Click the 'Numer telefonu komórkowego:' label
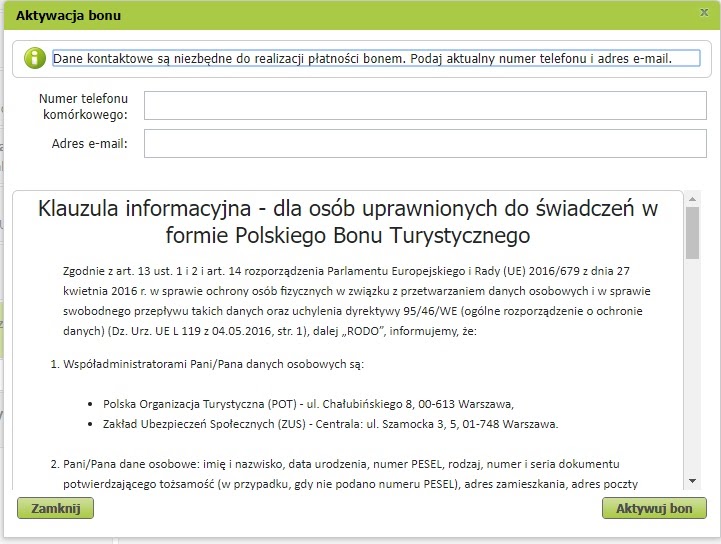Image resolution: width=721 pixels, height=544 pixels. point(83,106)
